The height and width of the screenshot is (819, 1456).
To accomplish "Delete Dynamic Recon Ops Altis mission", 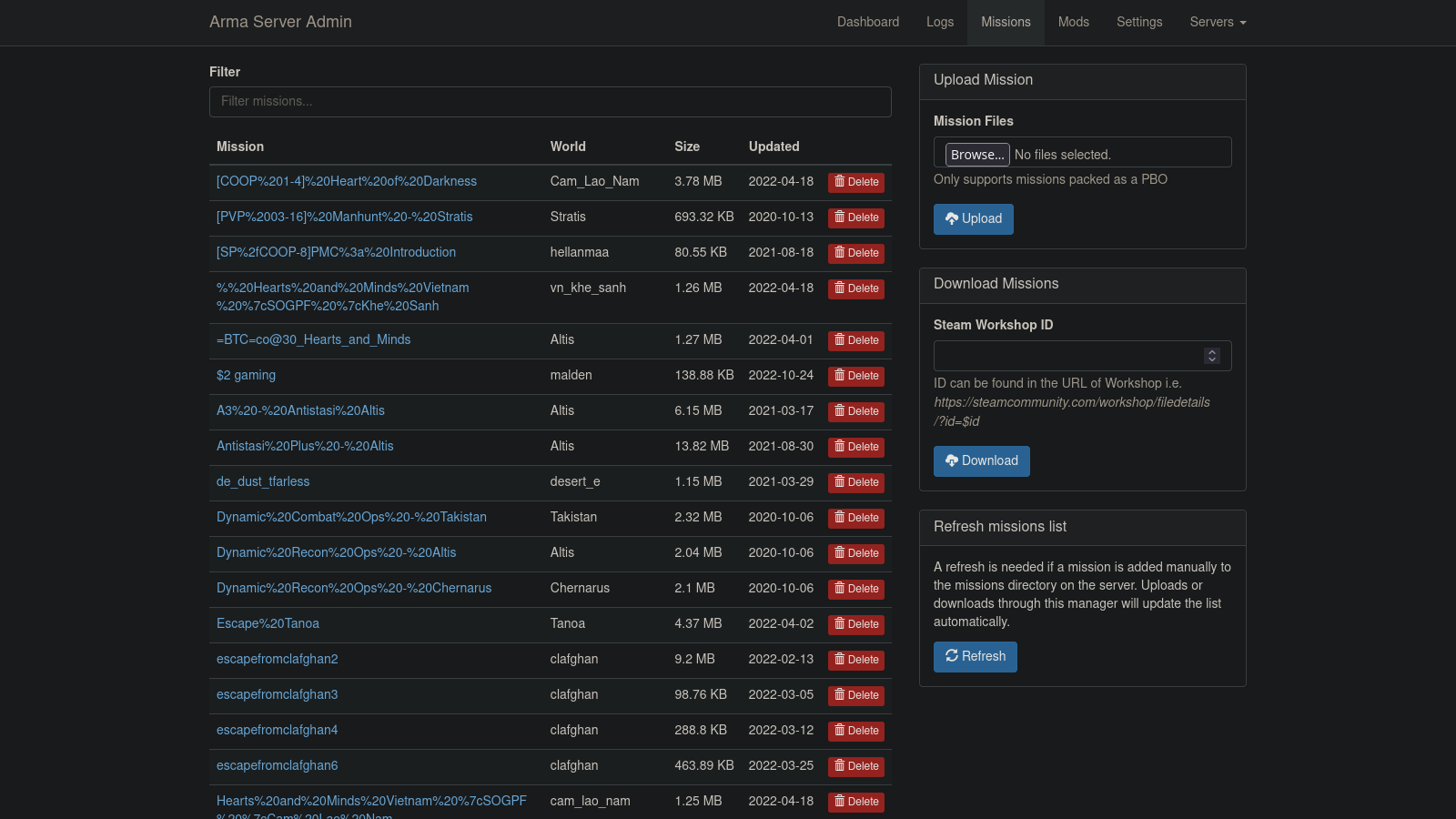I will coord(855,553).
